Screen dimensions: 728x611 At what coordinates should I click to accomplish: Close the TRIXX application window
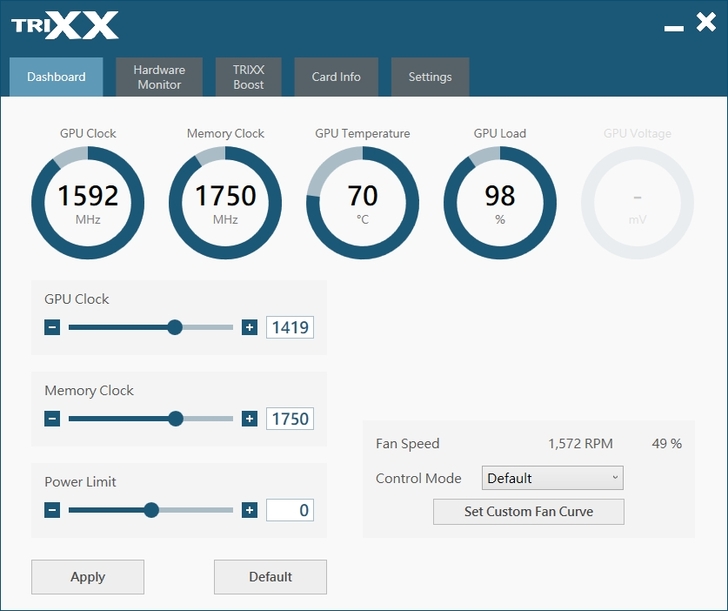(x=706, y=22)
